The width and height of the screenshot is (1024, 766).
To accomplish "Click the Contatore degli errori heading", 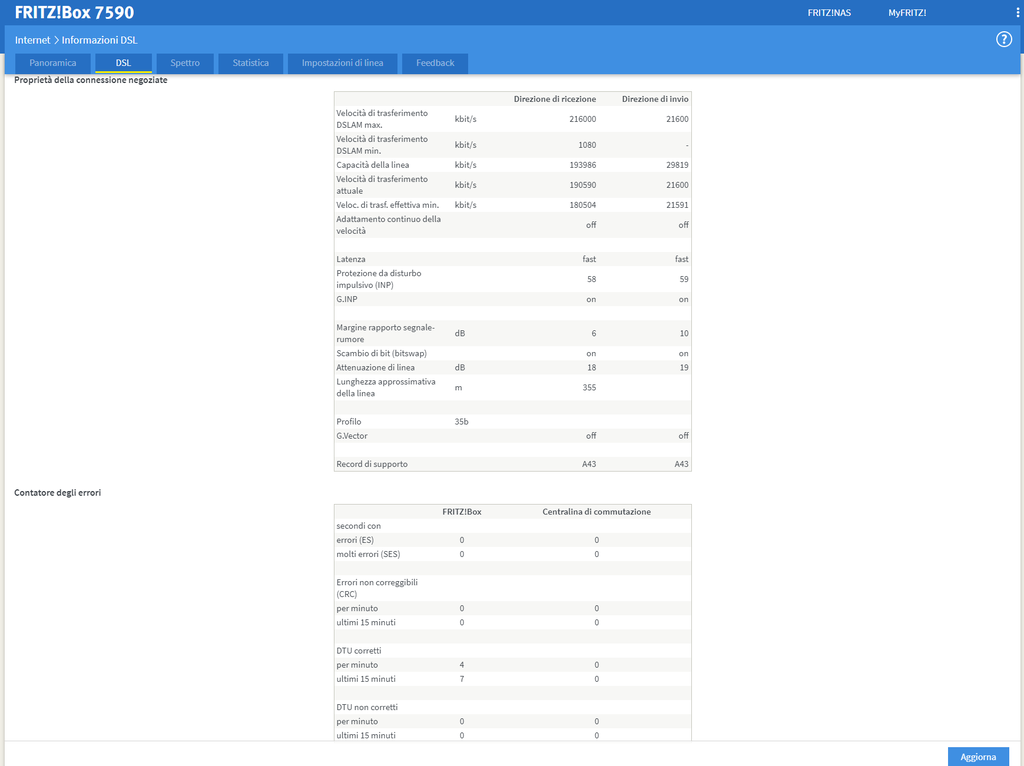I will [57, 493].
